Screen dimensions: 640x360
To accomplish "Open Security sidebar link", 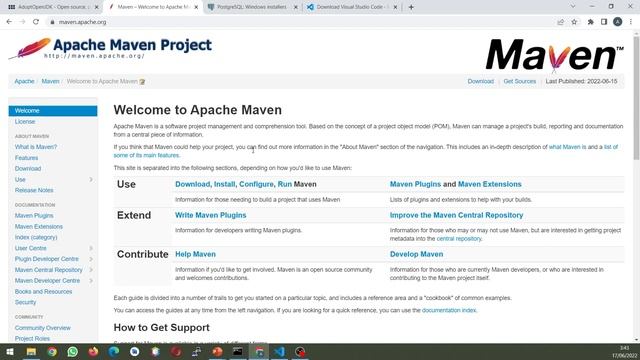I will point(25,302).
